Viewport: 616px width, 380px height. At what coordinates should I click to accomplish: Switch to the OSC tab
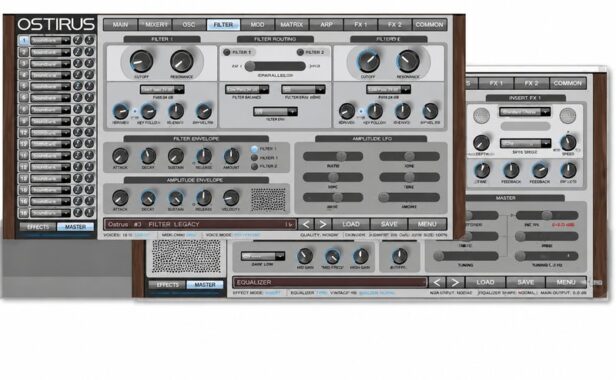189,24
